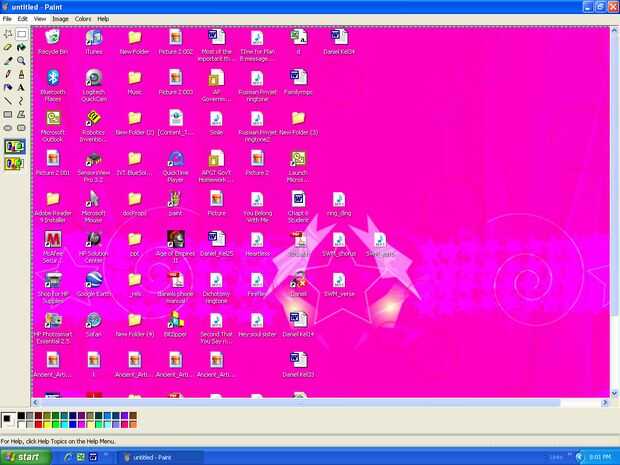Click Recycle Bin icon in the canvas image

[x=53, y=42]
